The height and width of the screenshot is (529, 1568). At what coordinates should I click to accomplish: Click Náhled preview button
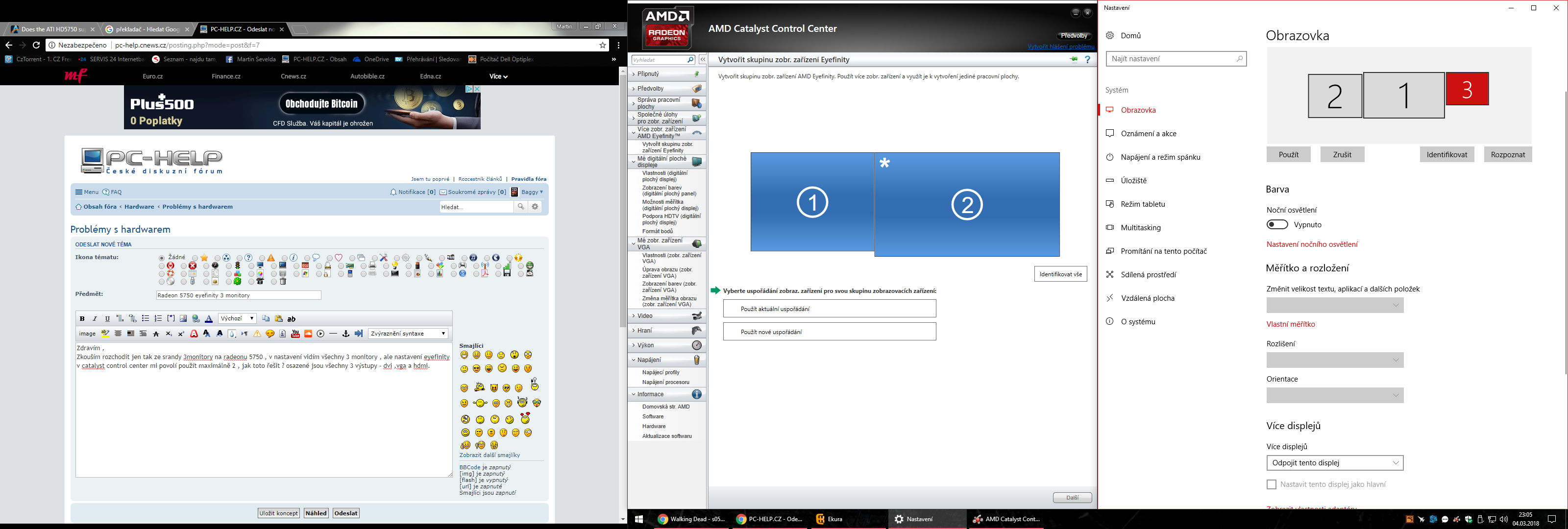(x=316, y=513)
